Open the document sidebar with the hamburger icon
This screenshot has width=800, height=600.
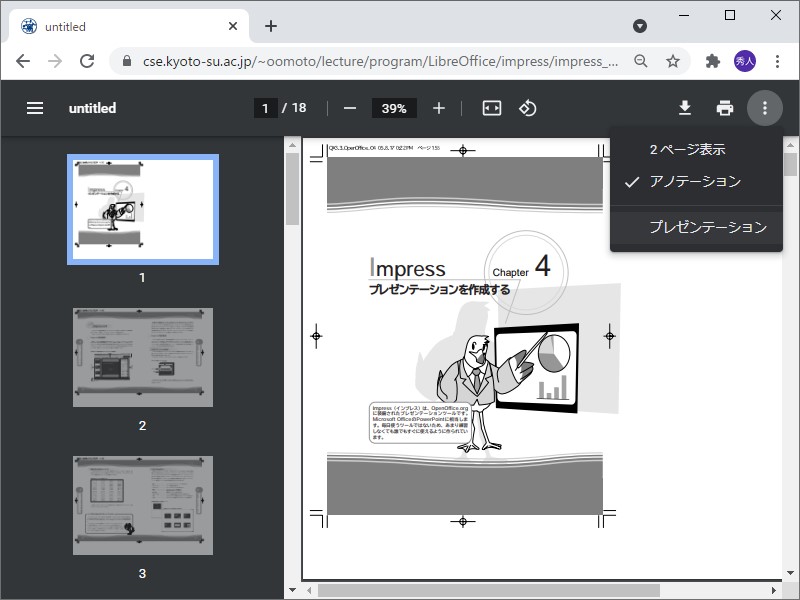click(35, 107)
